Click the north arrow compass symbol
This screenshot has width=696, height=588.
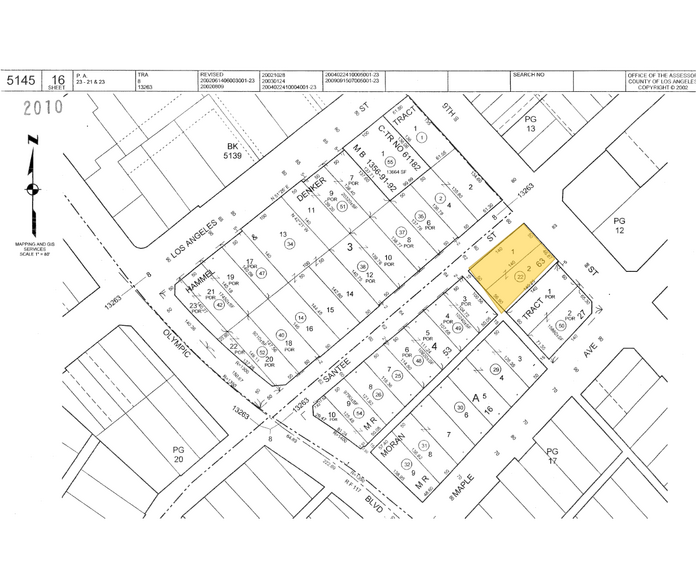[x=32, y=185]
